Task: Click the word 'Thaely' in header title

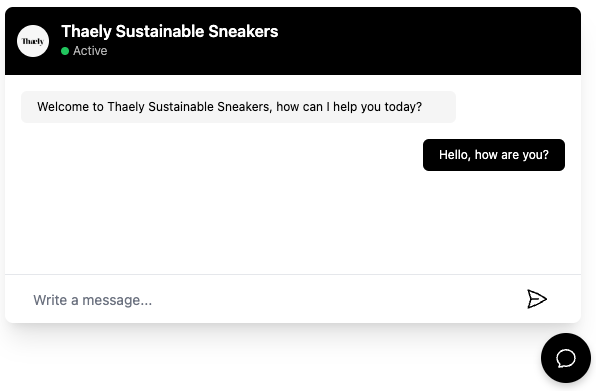Action: tap(86, 32)
